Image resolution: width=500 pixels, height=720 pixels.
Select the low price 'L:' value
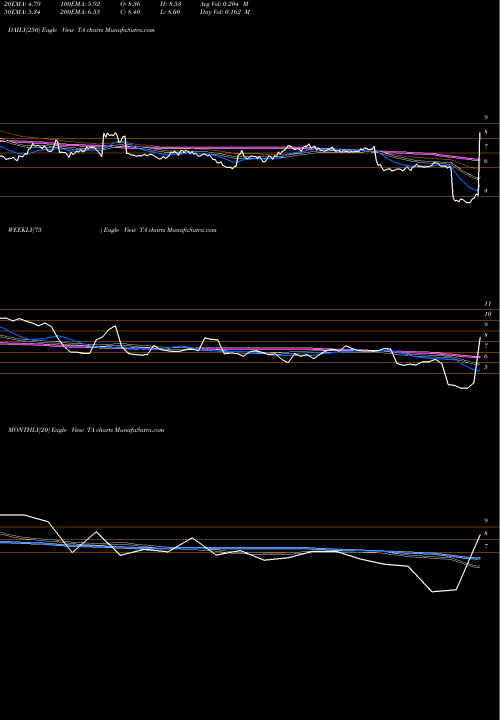point(170,12)
